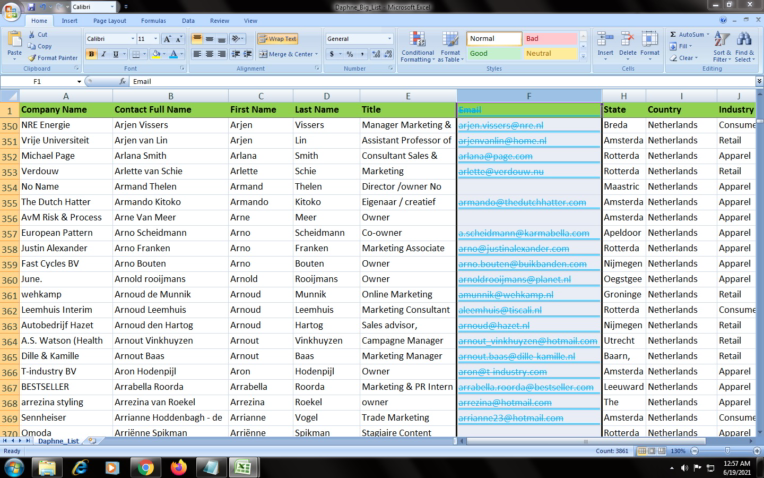Click the Paste clipboard icon

[x=15, y=39]
